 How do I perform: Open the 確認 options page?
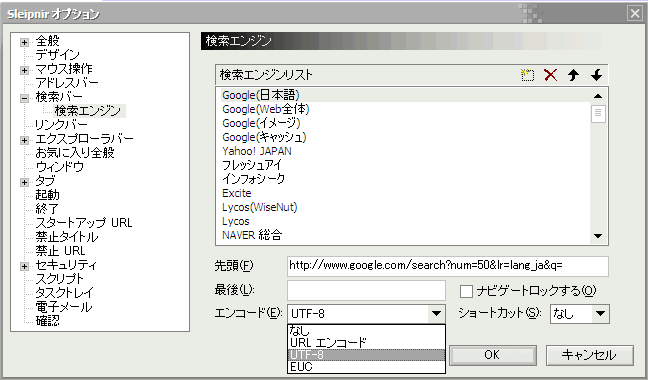tap(47, 321)
